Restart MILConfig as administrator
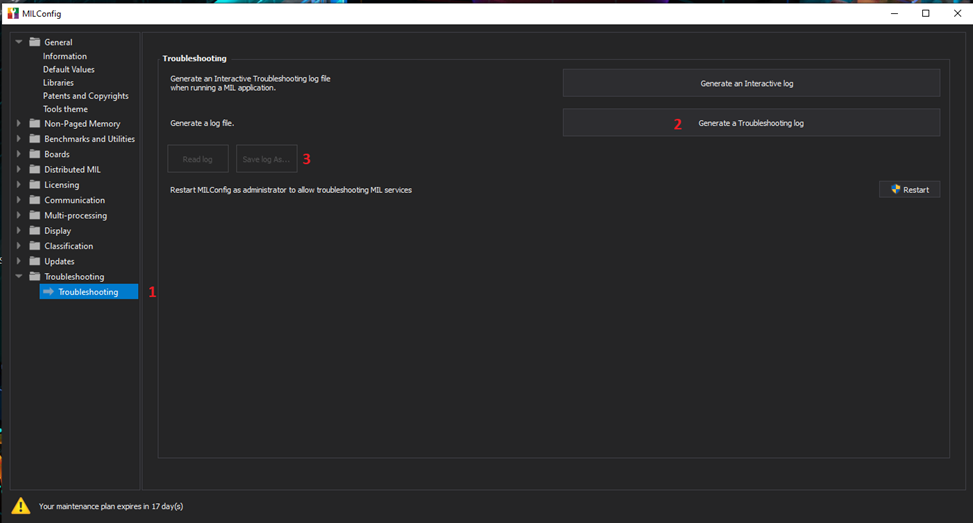Screen dimensions: 973x523 (909, 189)
